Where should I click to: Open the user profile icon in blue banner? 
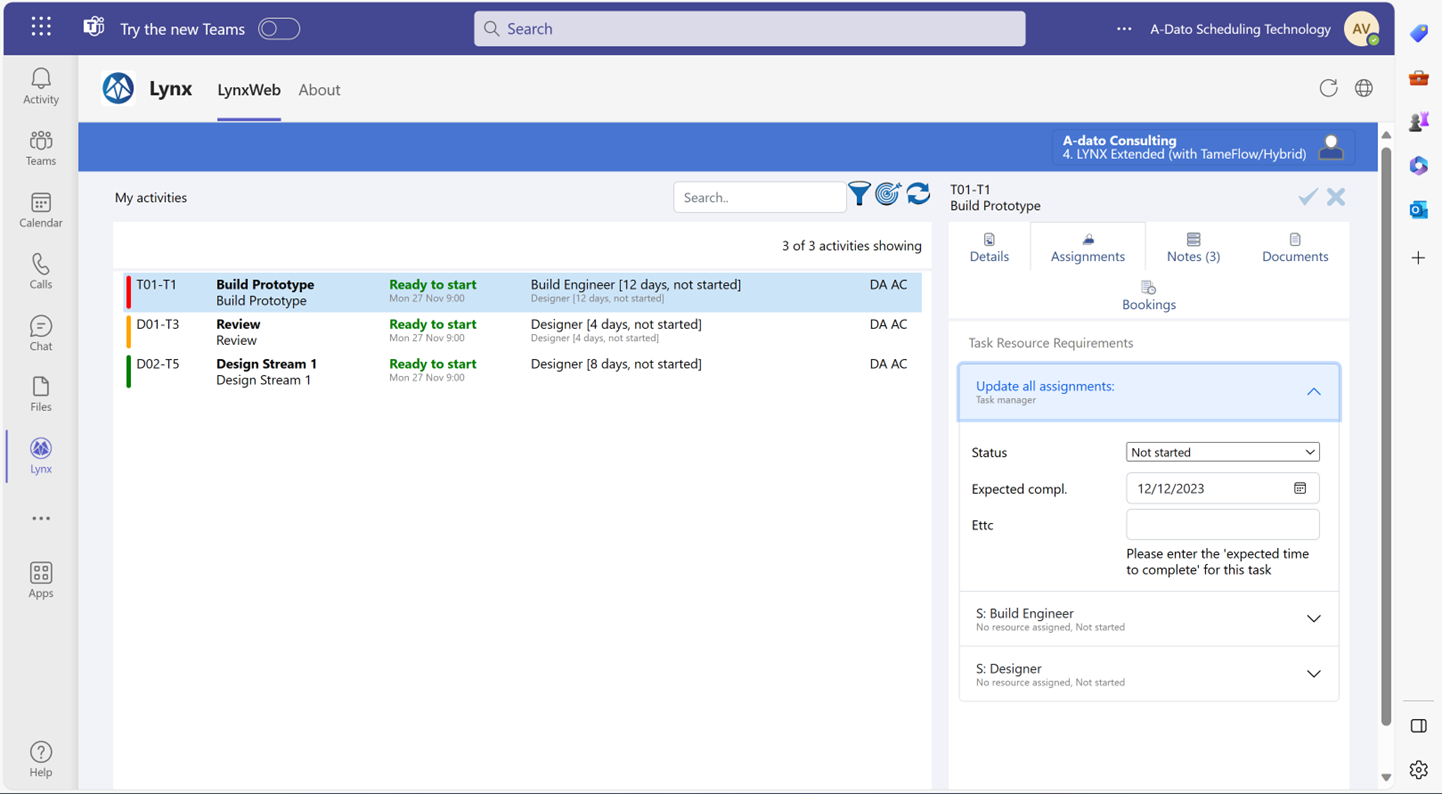click(x=1331, y=147)
